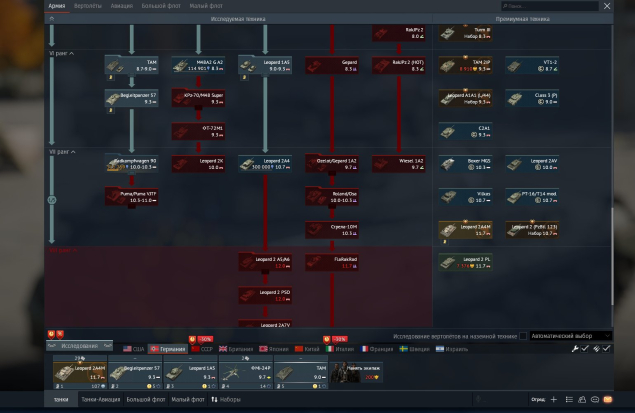Screen dimensions: 635x413
Task: Select the Leopard 1A5 card in research tree
Action: coord(265,65)
